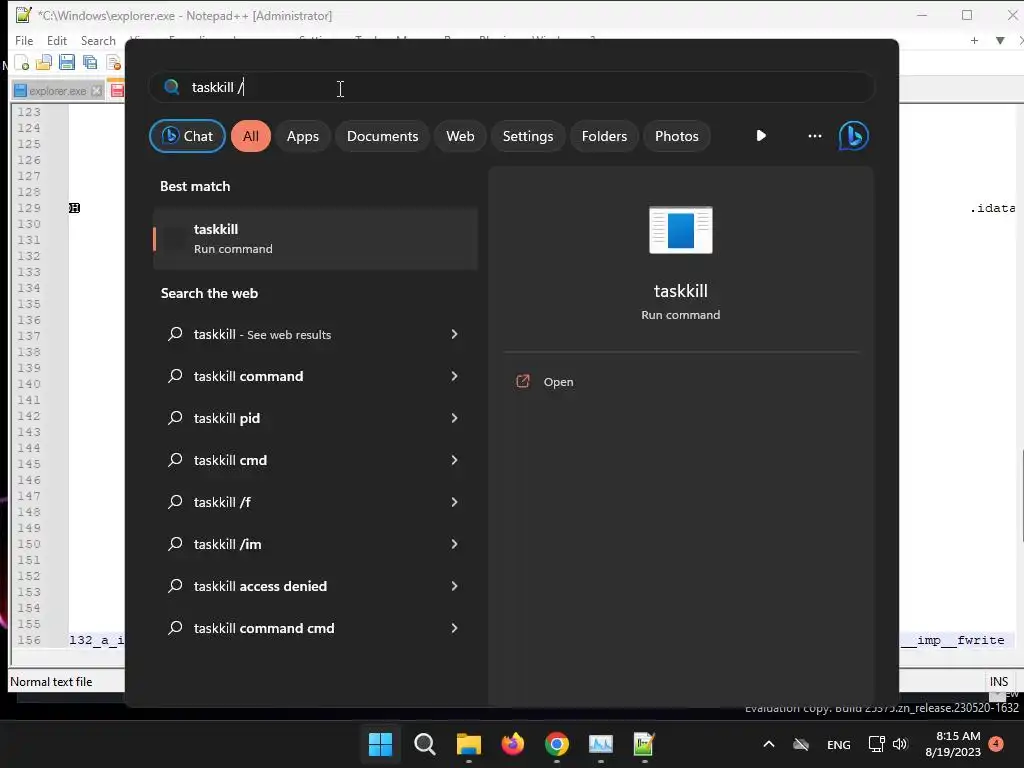This screenshot has height=768, width=1024.
Task: Click the fold marker at line 129
Action: (74, 208)
